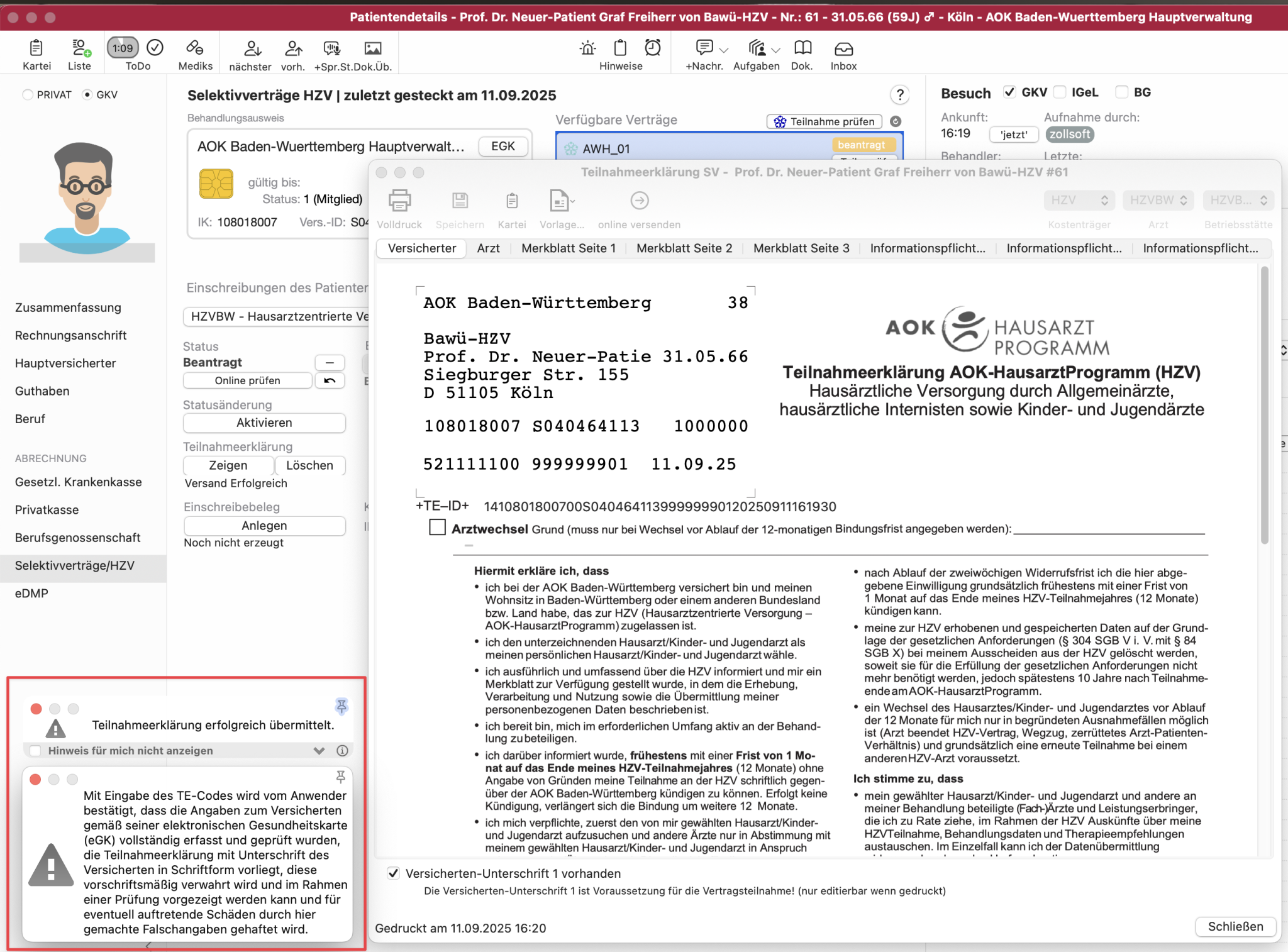
Task: Click the info icon on notification bar
Action: (342, 750)
